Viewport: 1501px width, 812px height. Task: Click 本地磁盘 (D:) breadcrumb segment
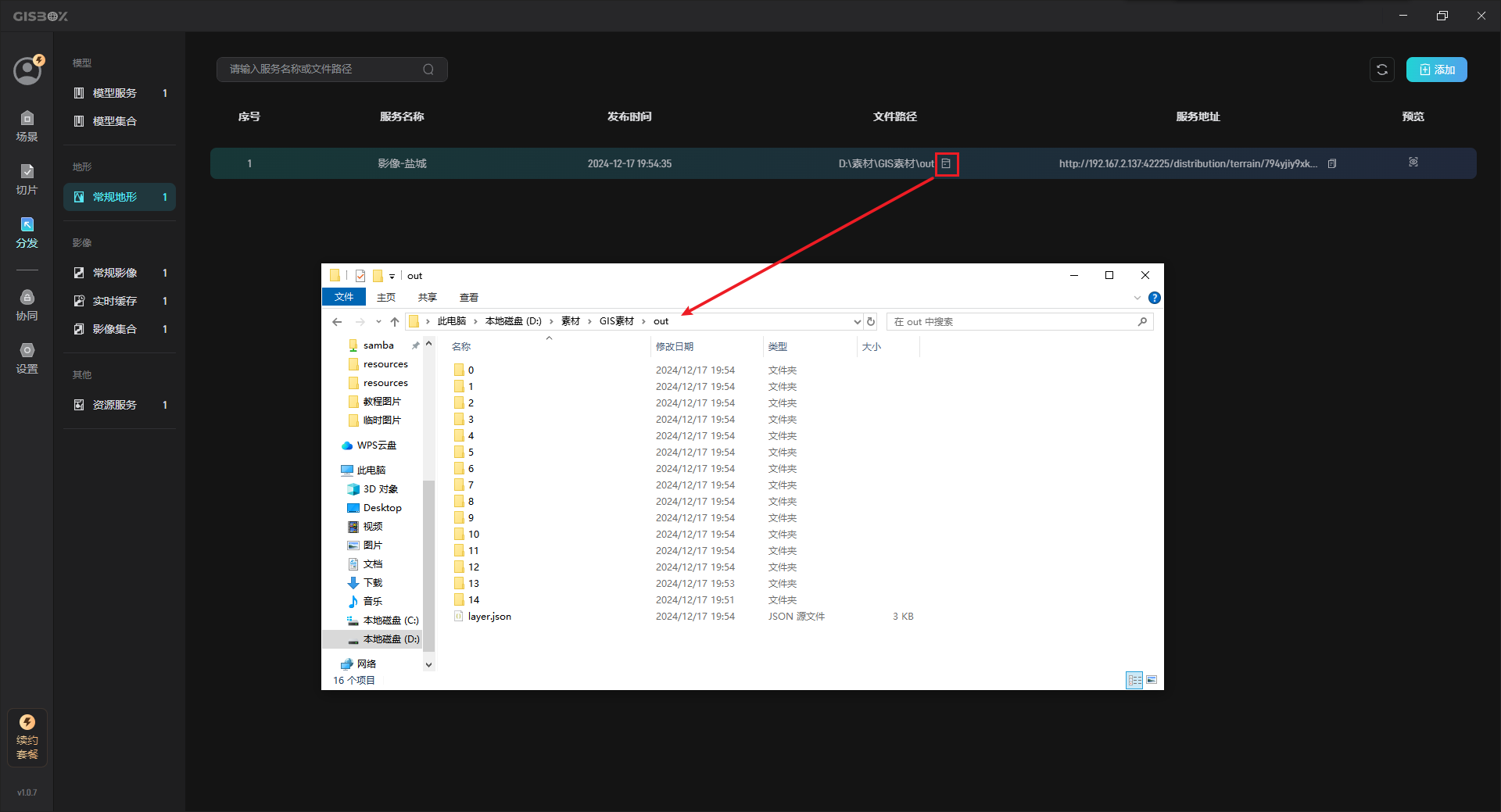pyautogui.click(x=514, y=321)
